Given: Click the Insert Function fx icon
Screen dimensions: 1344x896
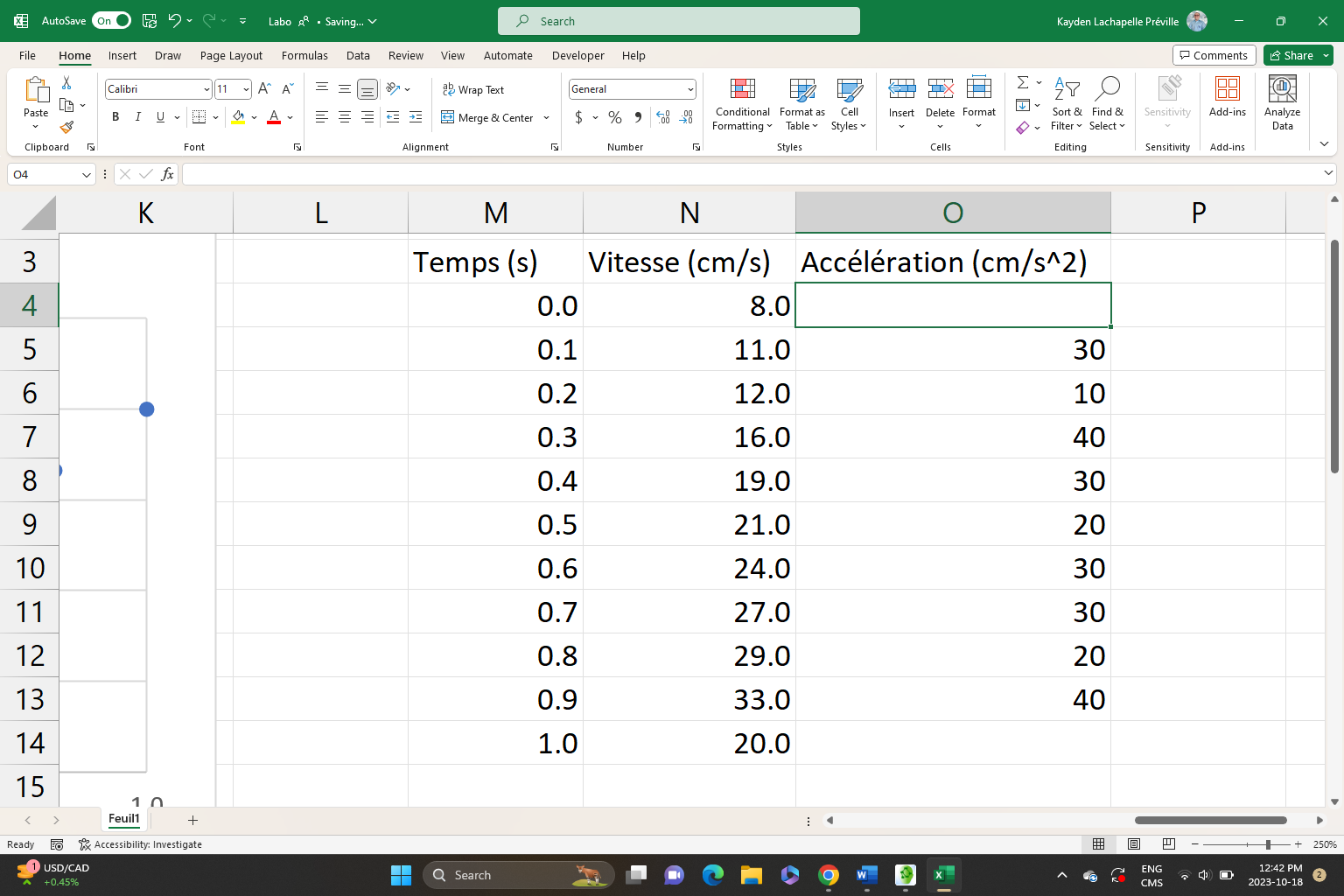Looking at the screenshot, I should point(167,174).
